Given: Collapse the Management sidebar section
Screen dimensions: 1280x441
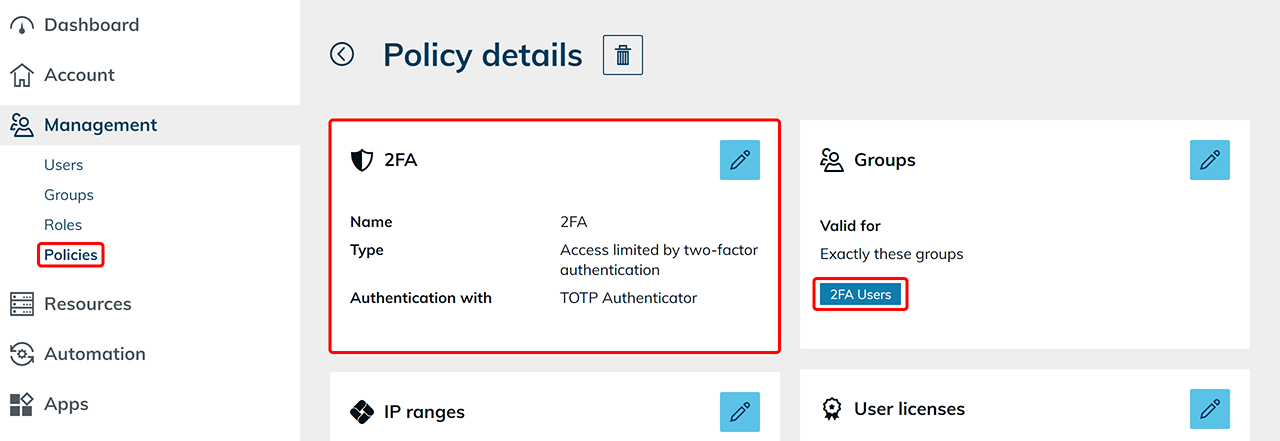Looking at the screenshot, I should pos(100,125).
